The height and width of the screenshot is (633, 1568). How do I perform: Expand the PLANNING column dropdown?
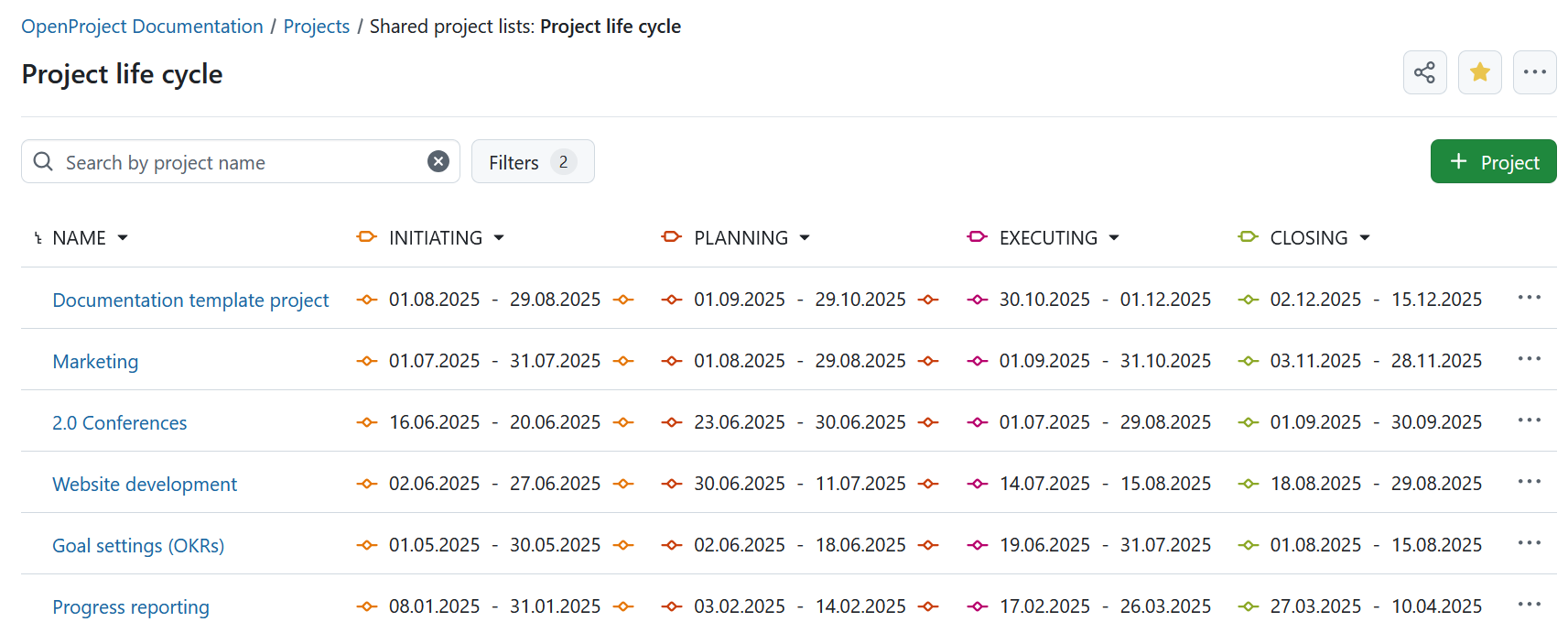(x=805, y=238)
